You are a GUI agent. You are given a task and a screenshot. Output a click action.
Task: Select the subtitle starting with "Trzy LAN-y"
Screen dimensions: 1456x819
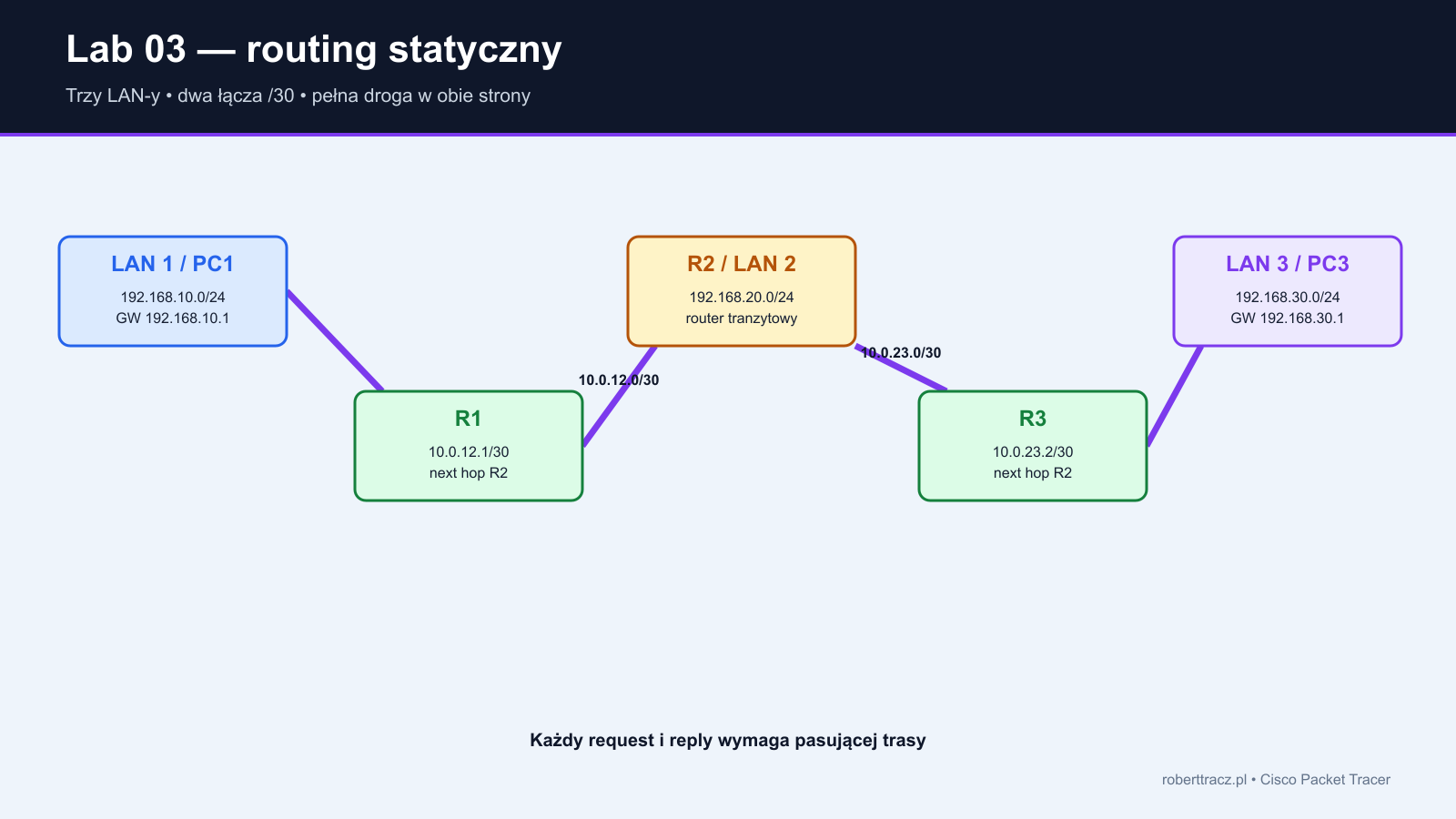click(x=298, y=96)
